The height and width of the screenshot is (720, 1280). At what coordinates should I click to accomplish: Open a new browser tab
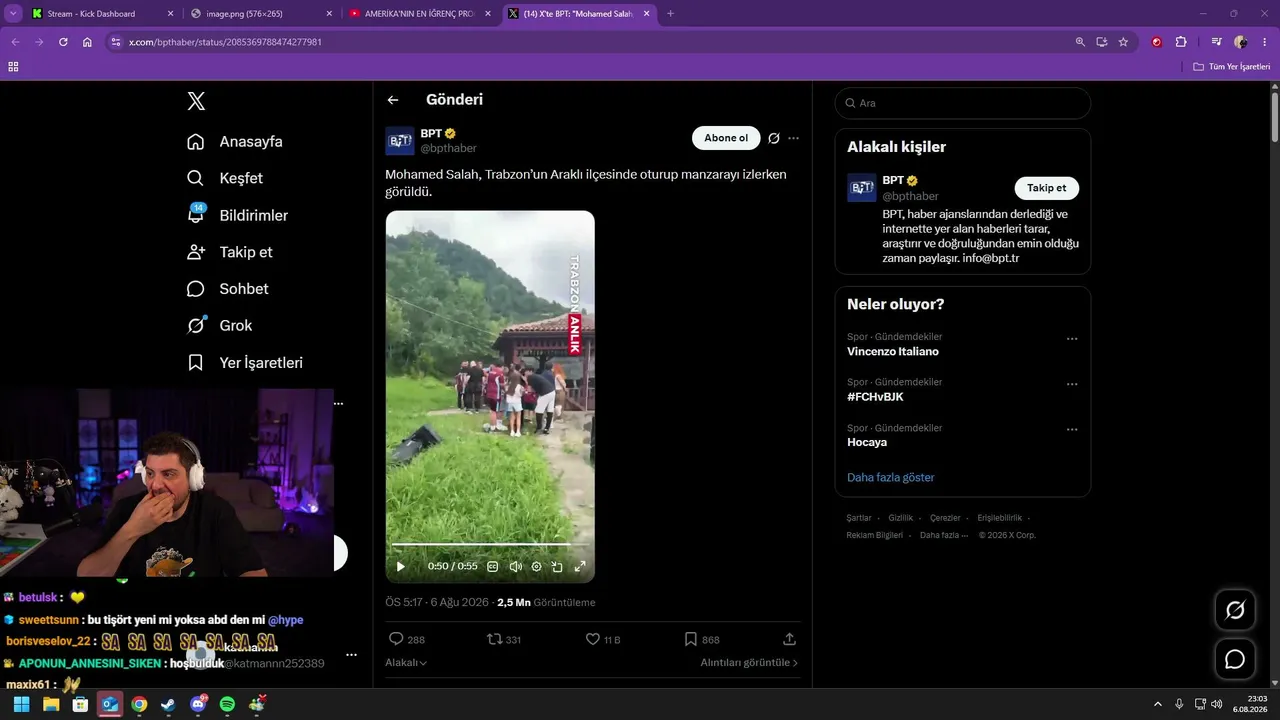pos(670,14)
